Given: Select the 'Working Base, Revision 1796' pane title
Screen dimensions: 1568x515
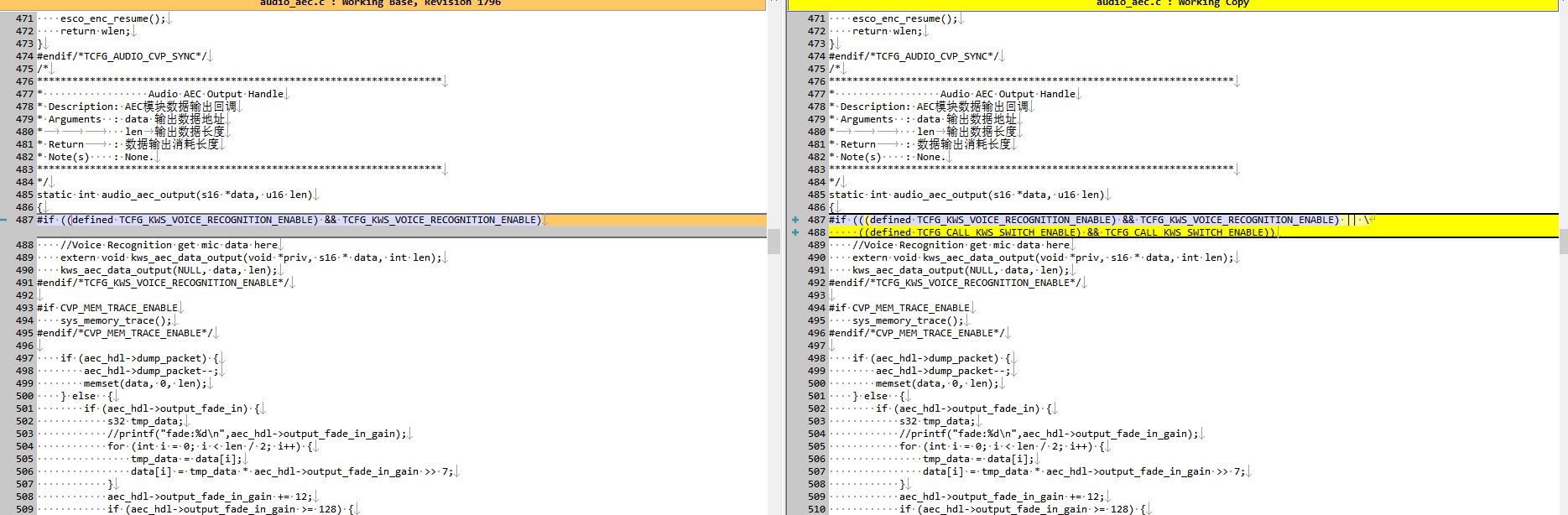Looking at the screenshot, I should [380, 3].
